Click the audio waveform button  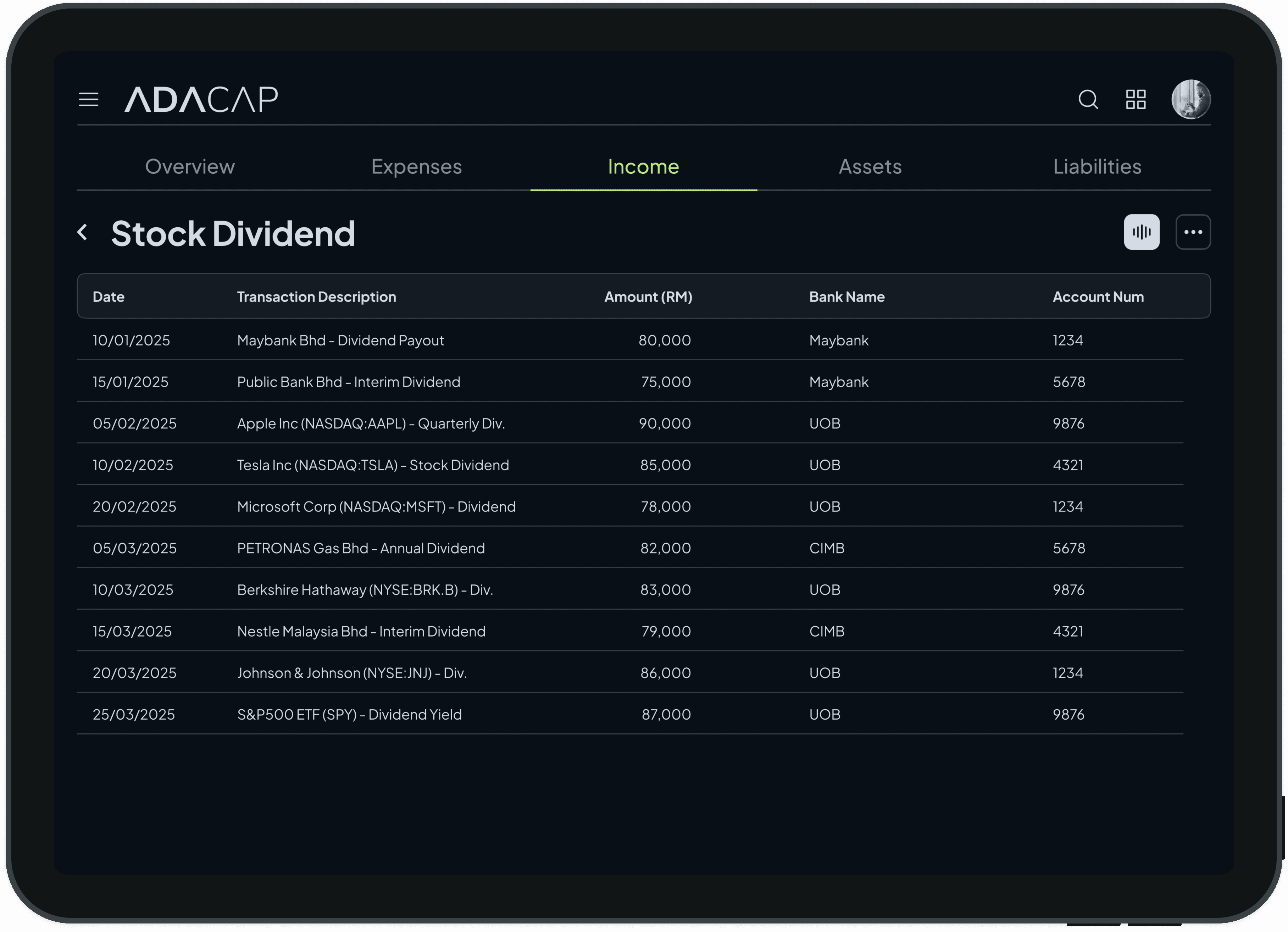click(1142, 232)
